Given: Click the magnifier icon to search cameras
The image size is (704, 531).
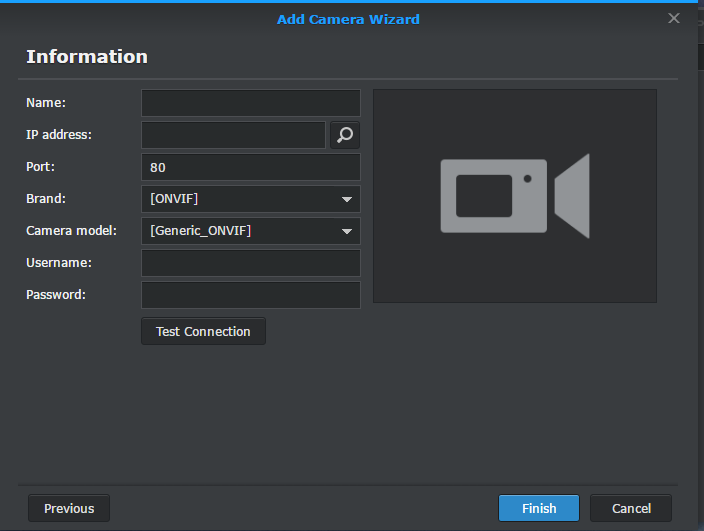Looking at the screenshot, I should click(345, 135).
